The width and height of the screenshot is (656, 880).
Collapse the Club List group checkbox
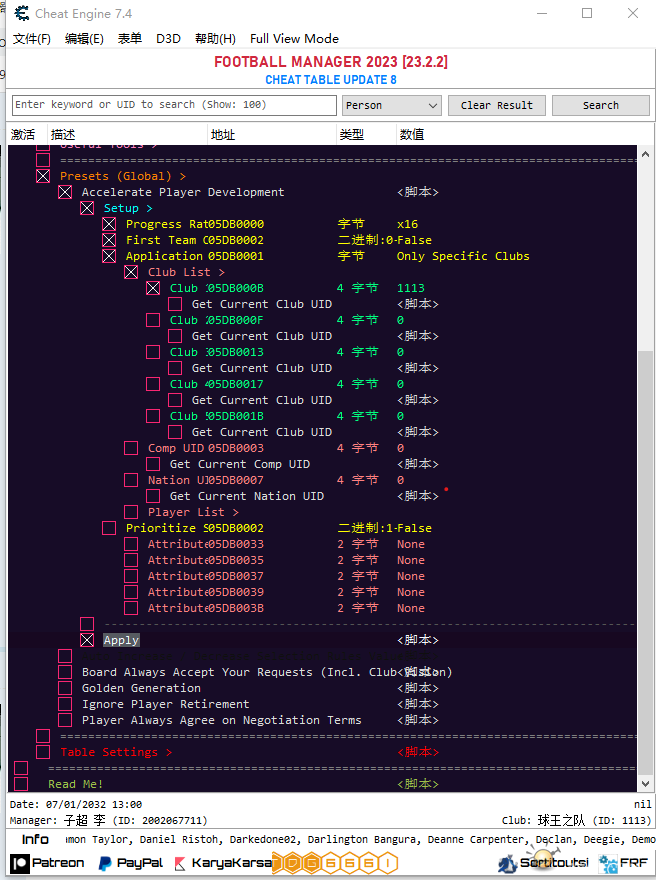[131, 272]
